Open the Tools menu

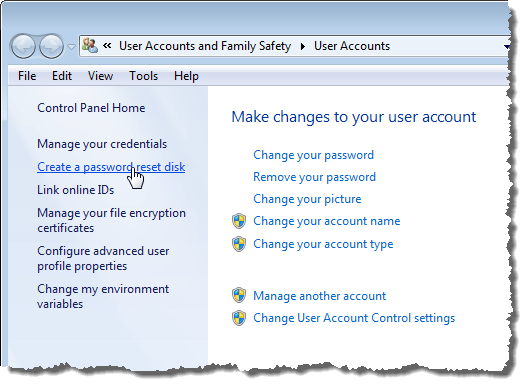(143, 76)
